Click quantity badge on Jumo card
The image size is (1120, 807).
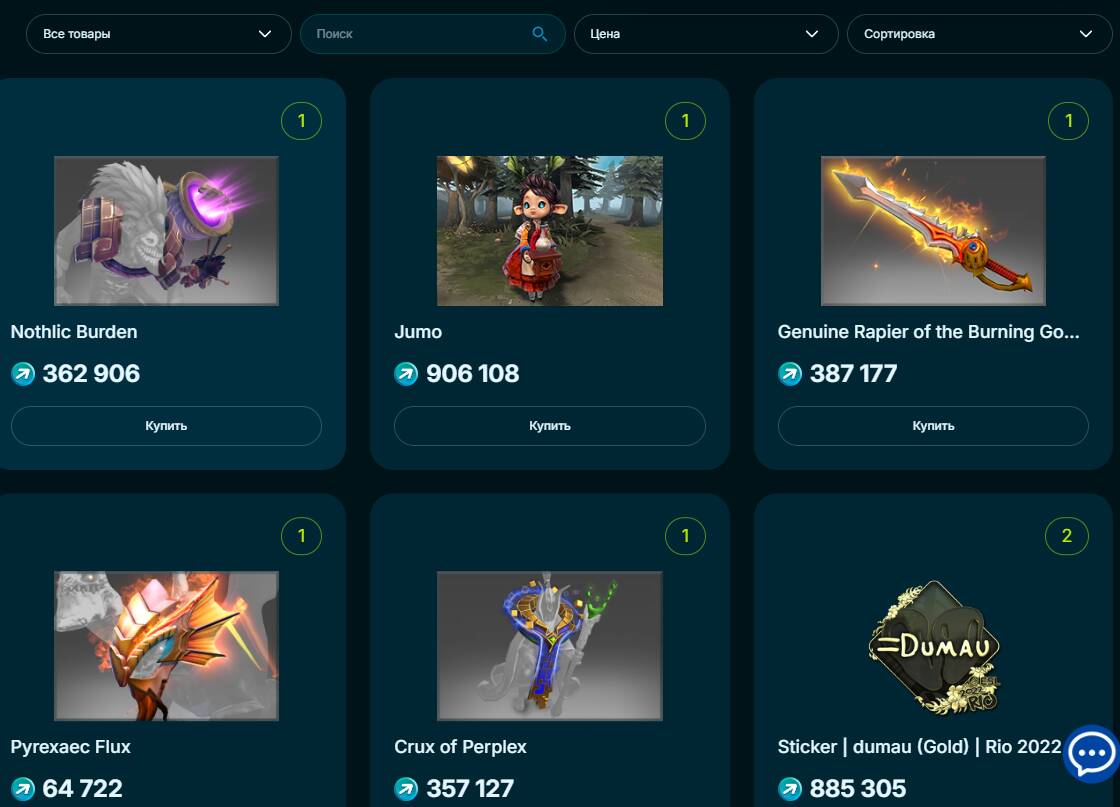point(685,121)
